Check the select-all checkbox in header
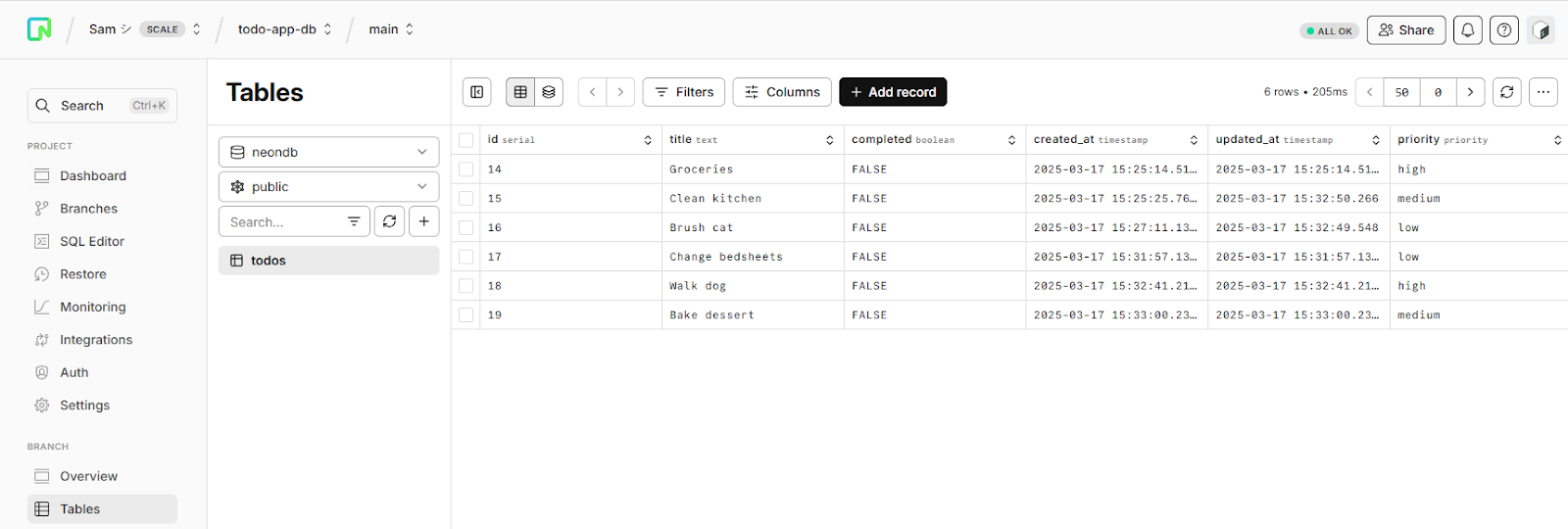 466,140
